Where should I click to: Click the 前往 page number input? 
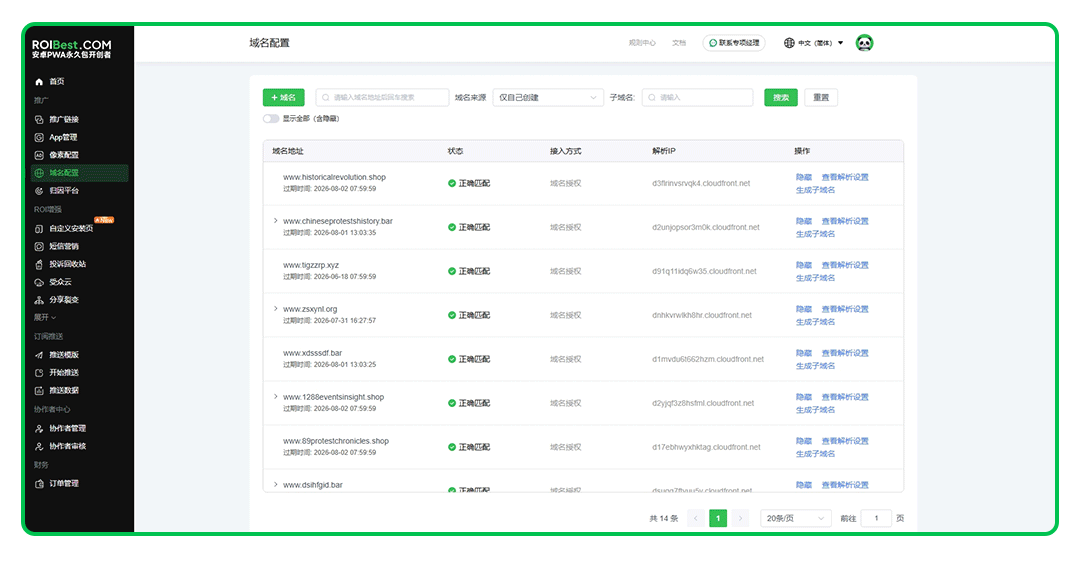click(x=876, y=518)
